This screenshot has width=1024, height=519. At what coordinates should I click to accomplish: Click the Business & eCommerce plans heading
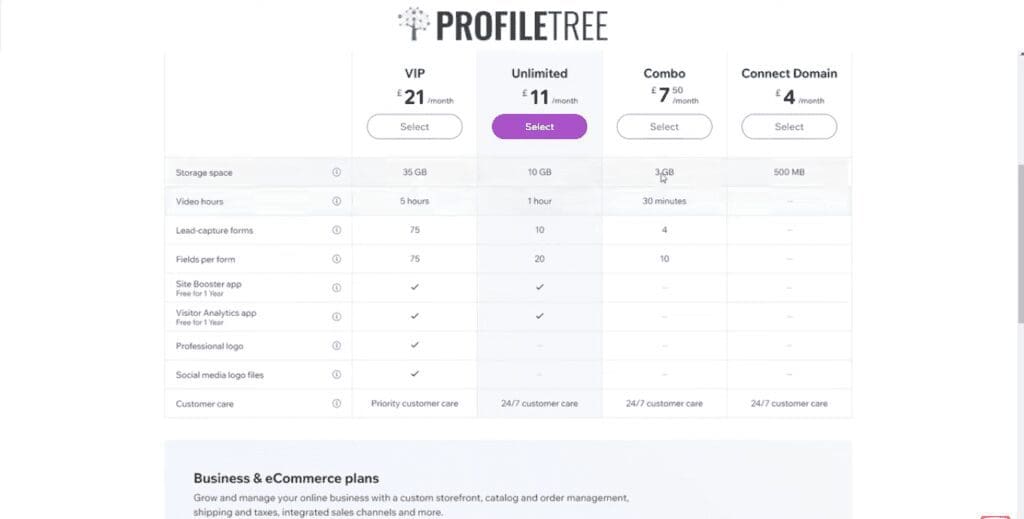[286, 478]
